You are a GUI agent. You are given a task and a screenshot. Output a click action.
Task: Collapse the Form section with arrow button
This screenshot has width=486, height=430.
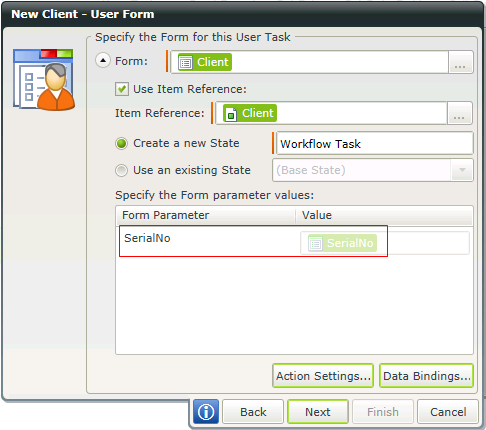pyautogui.click(x=103, y=61)
